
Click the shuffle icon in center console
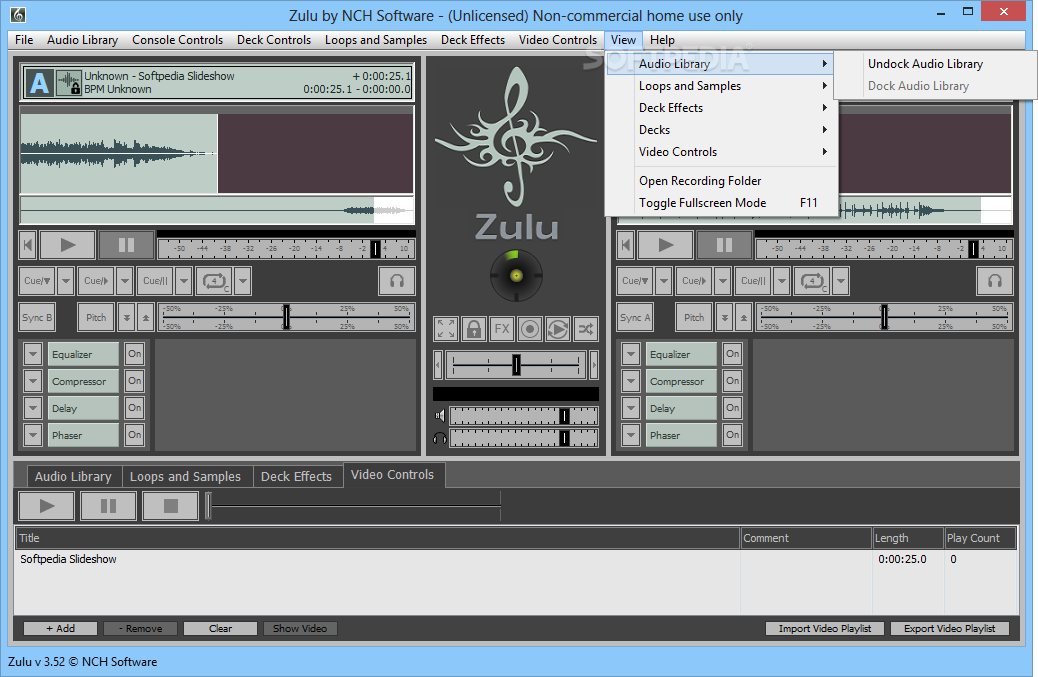click(x=586, y=329)
